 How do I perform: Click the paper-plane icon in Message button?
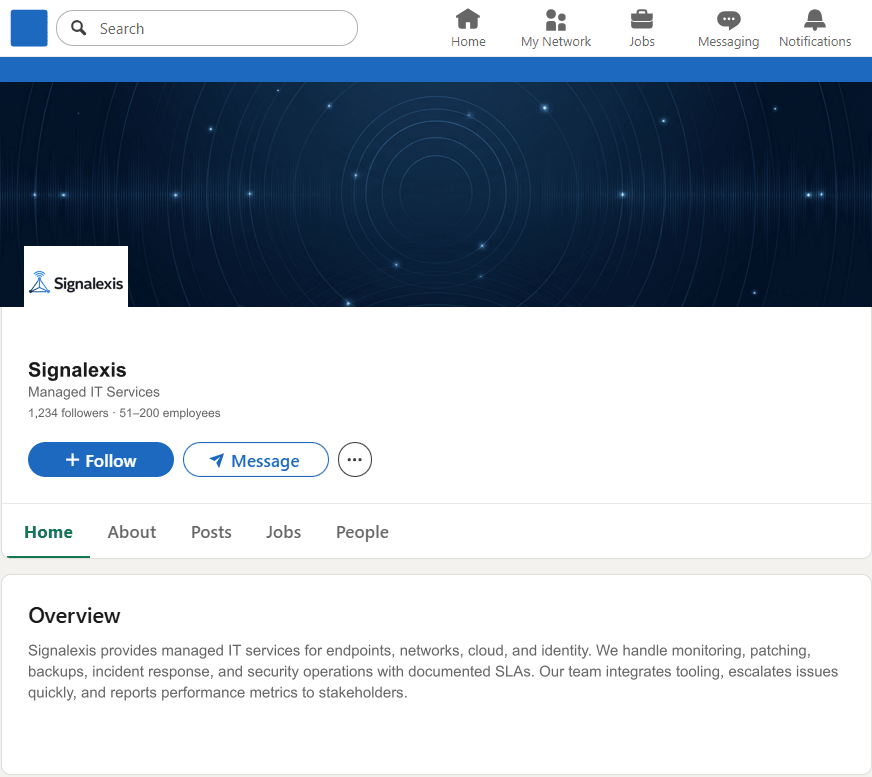pyautogui.click(x=218, y=460)
